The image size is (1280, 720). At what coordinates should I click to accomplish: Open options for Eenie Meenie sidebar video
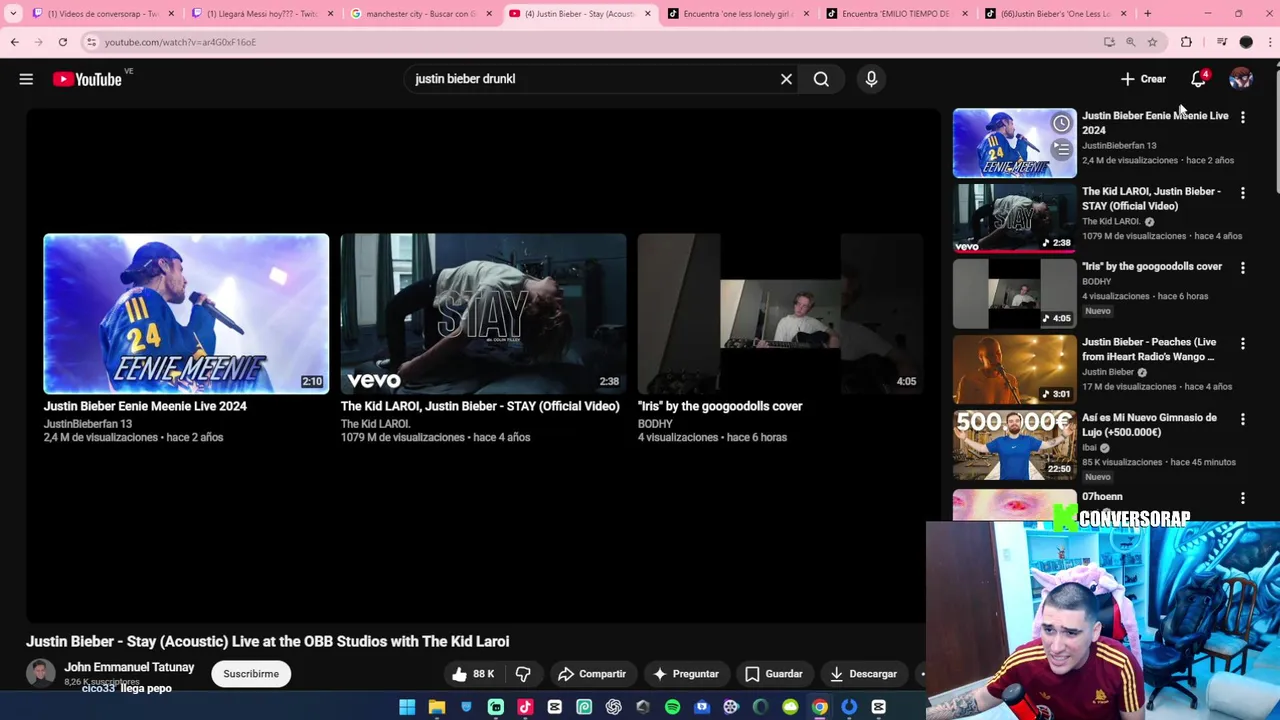(1242, 117)
